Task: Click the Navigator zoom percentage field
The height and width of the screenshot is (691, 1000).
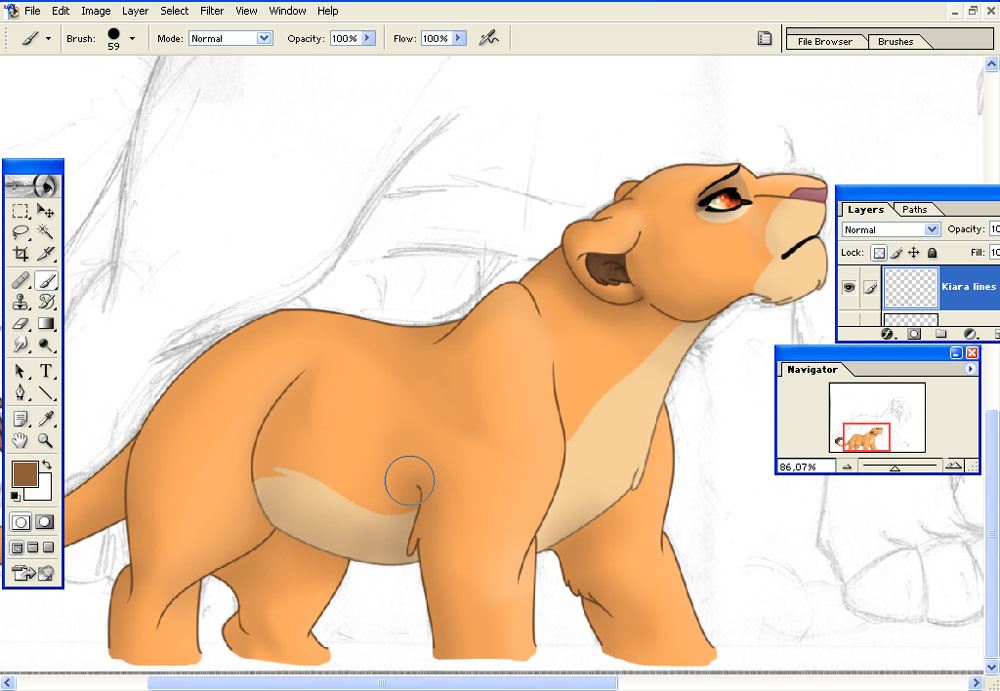Action: [805, 466]
